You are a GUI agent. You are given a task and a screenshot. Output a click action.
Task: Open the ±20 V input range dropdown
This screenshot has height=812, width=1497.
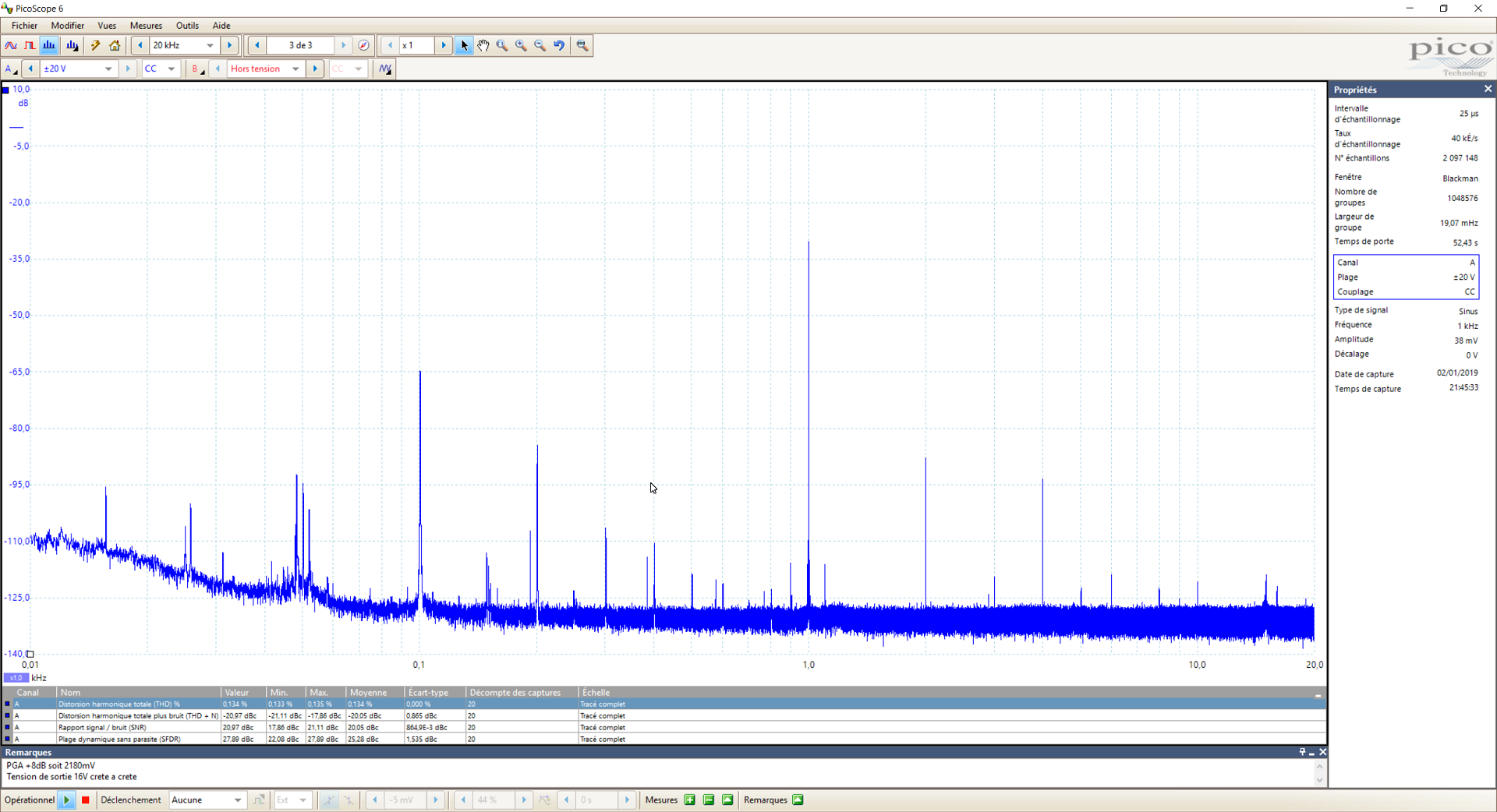(108, 69)
